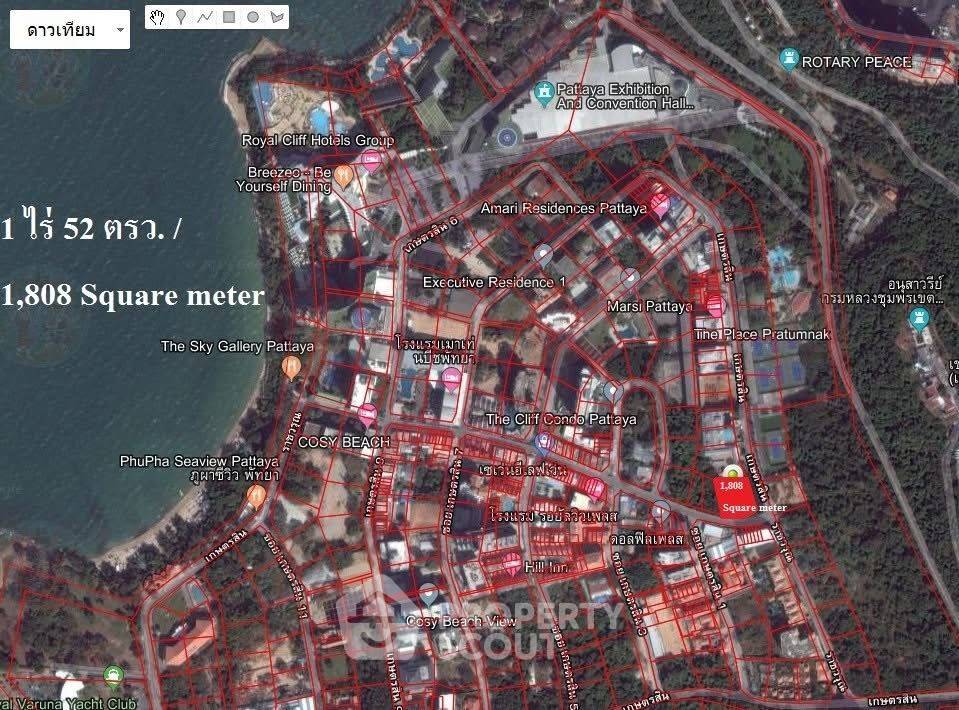Click the Amari Residences Pattaya label
Viewport: 959px width, 710px height.
point(563,209)
